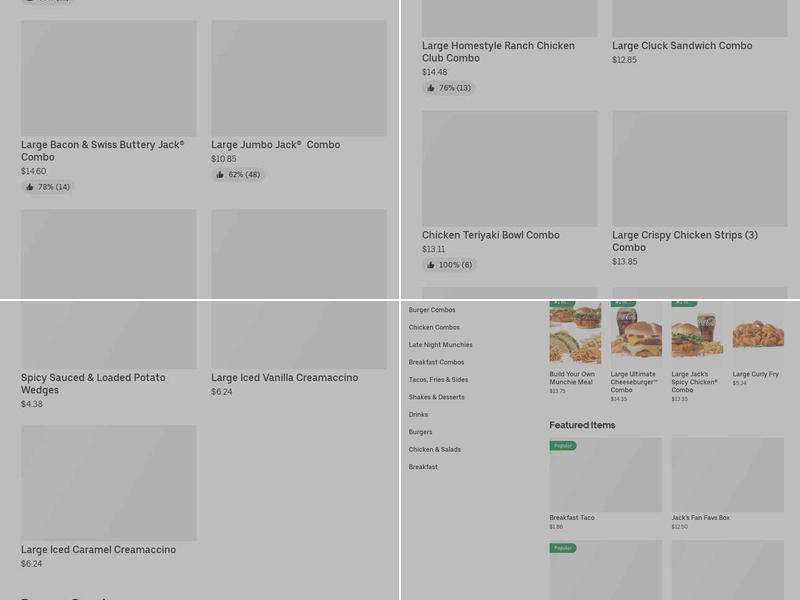Image resolution: width=800 pixels, height=600 pixels.
Task: Click Popular badge on Breakfast Taco
Action: click(563, 446)
